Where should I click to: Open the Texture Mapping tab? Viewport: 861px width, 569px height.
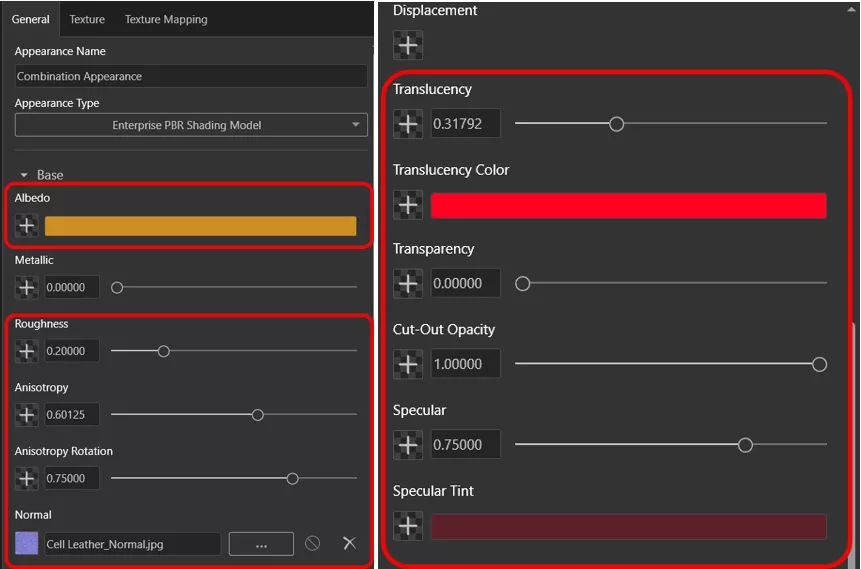[x=166, y=19]
